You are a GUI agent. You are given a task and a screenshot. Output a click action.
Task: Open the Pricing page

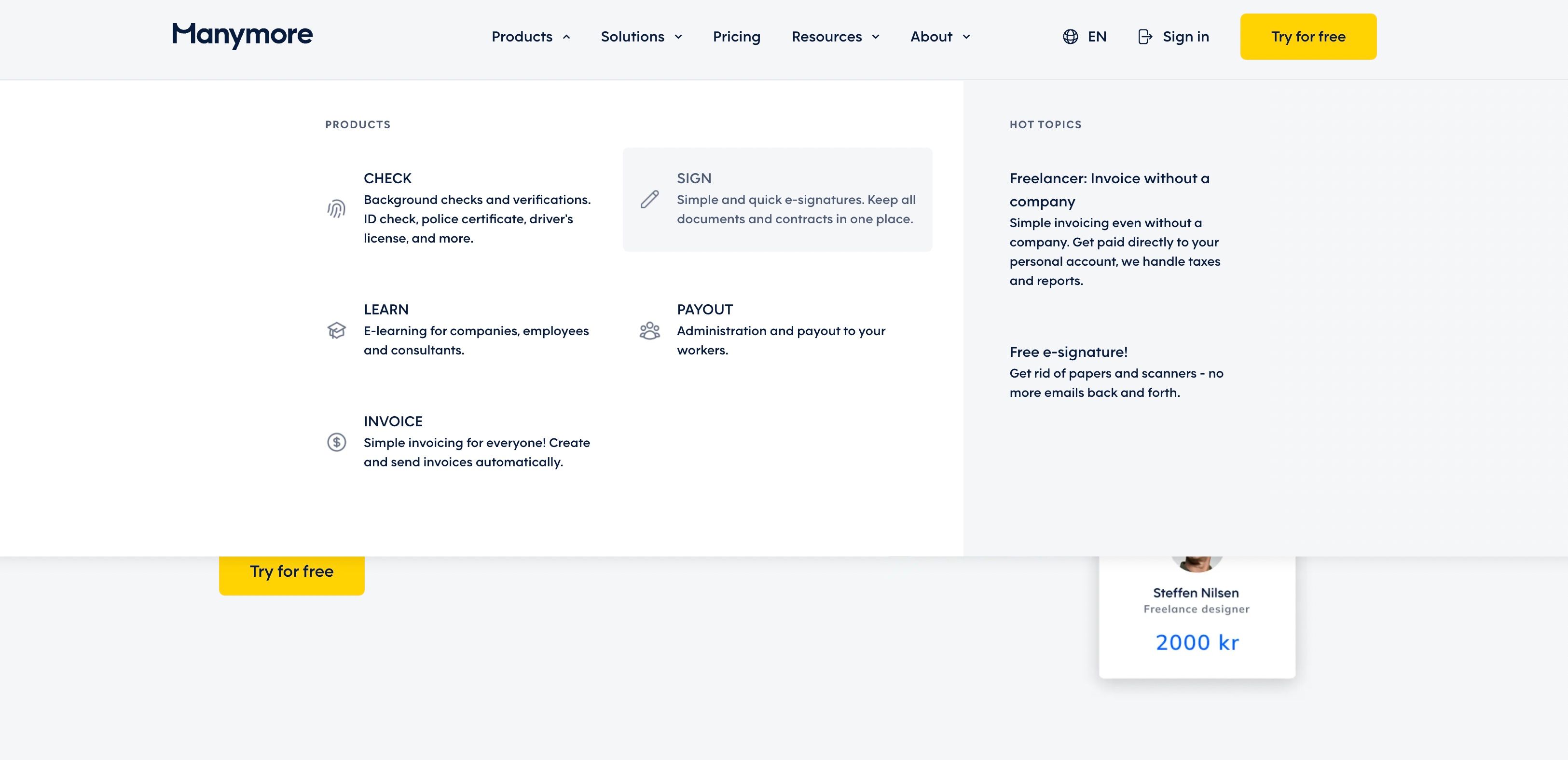coord(737,37)
